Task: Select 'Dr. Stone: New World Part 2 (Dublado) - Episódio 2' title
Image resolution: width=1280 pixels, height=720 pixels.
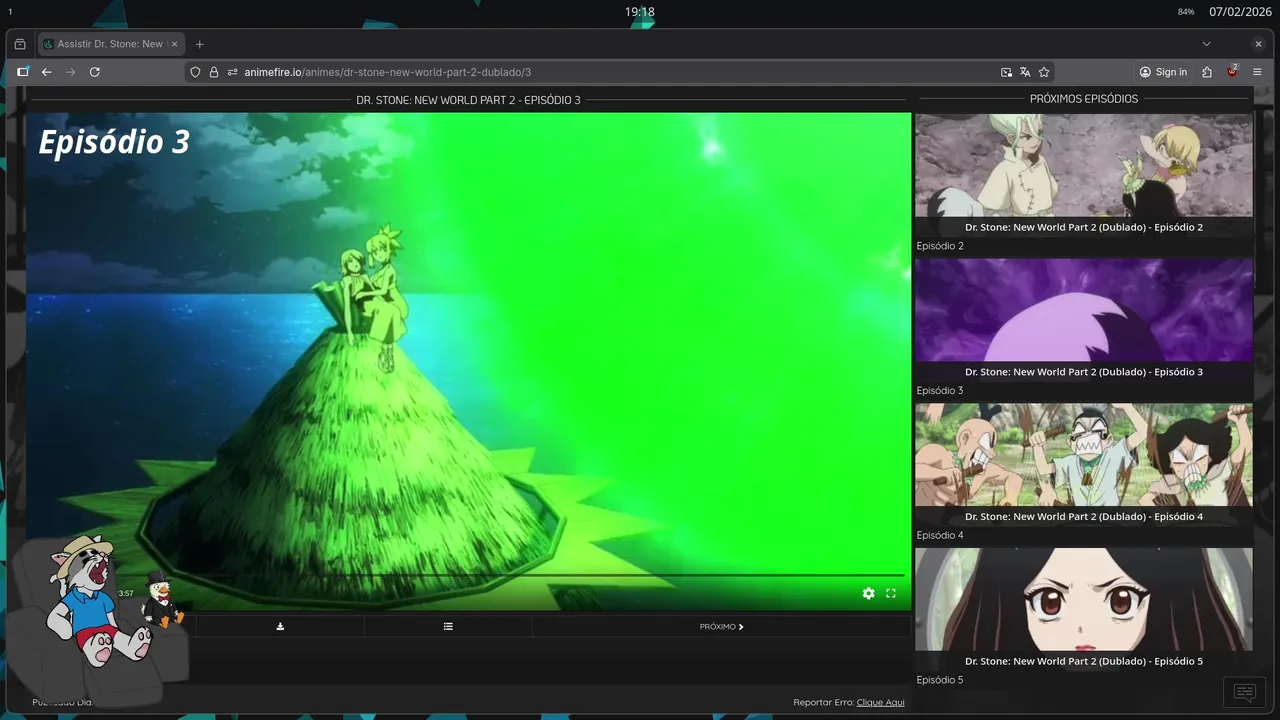Action: pyautogui.click(x=1084, y=227)
